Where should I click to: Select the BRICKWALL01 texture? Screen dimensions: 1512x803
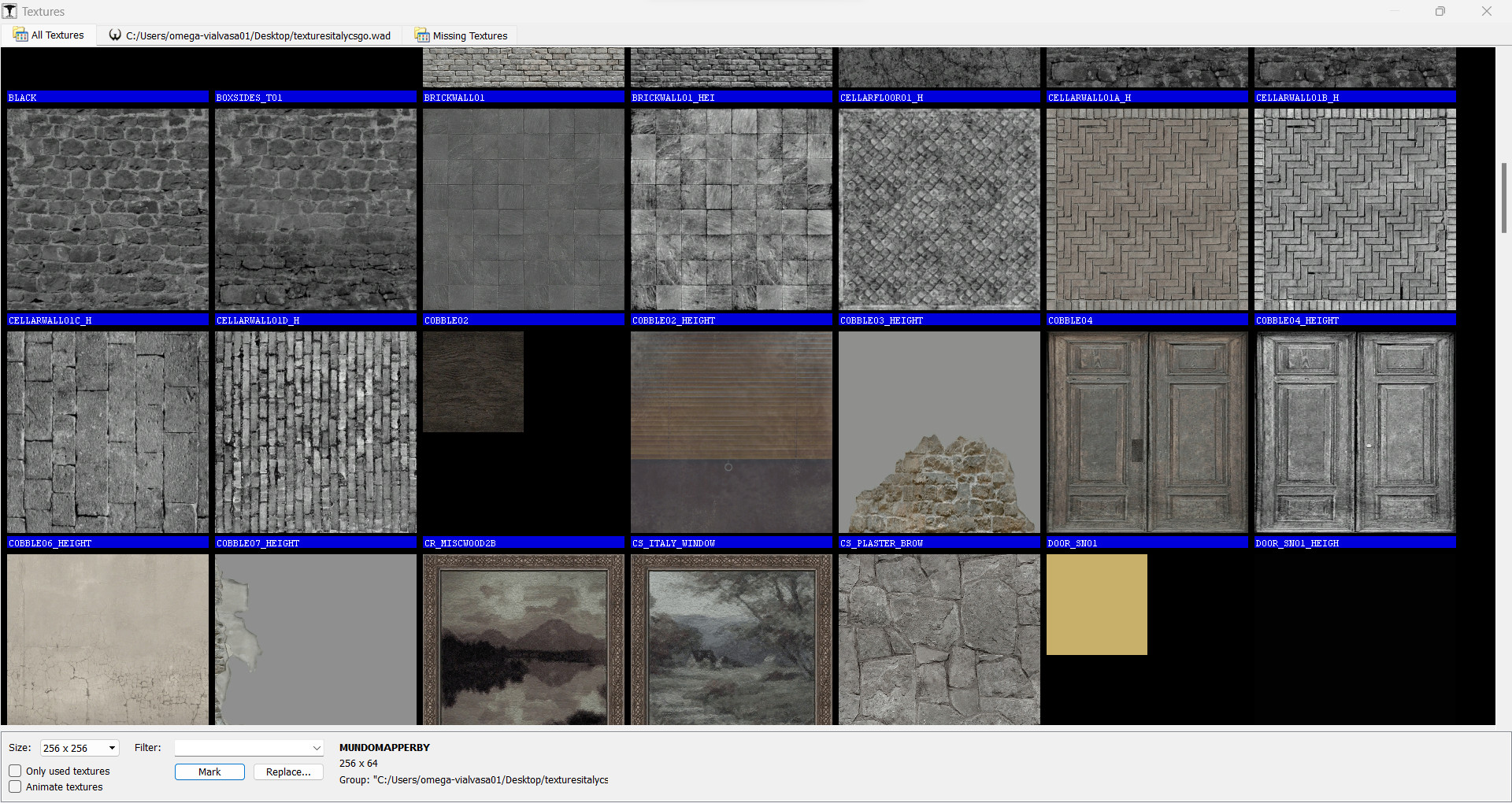(523, 67)
